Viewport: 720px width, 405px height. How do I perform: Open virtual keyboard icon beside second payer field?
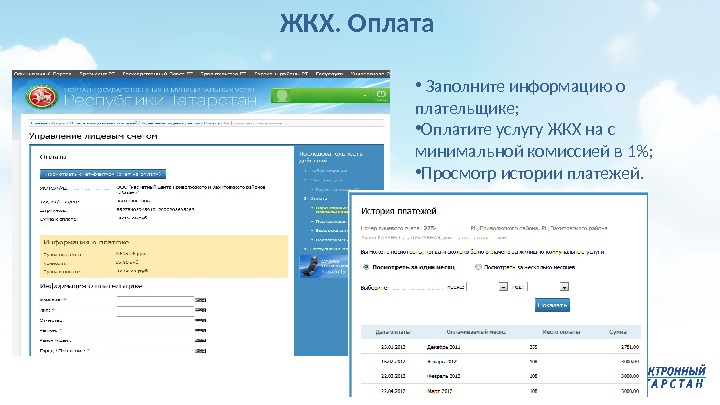coord(201,310)
